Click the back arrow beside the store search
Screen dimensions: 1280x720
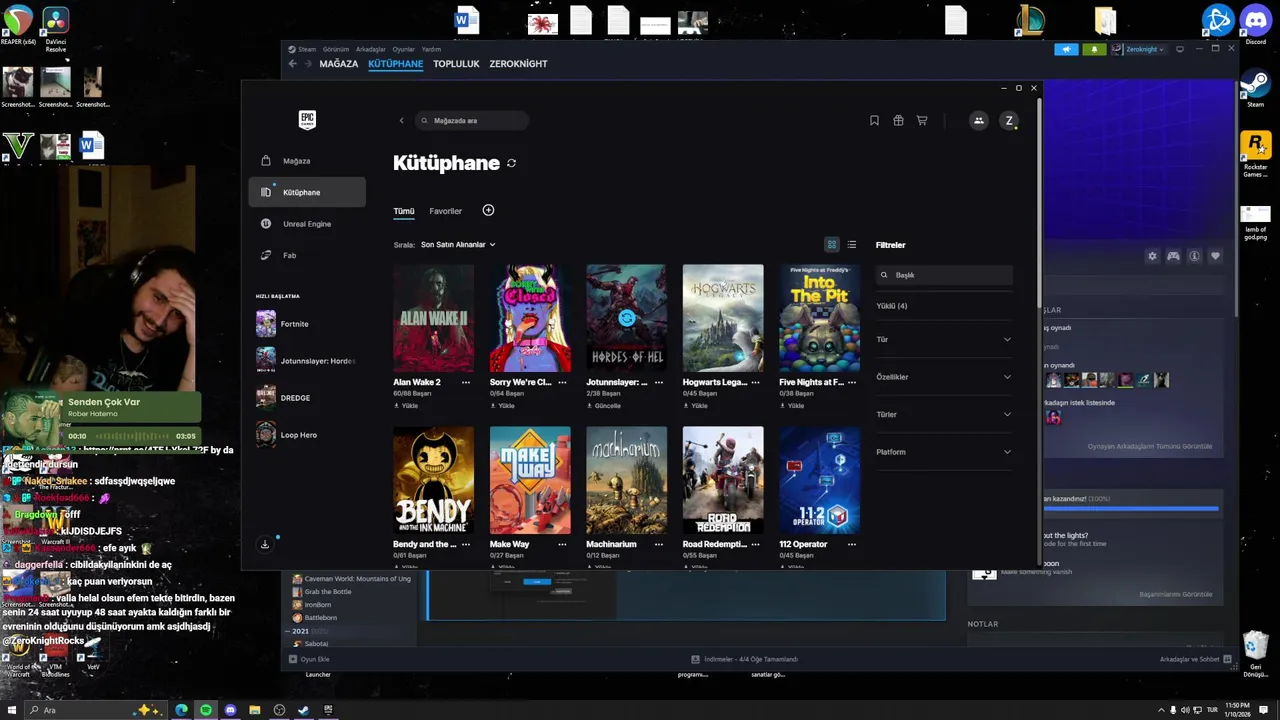coord(401,121)
